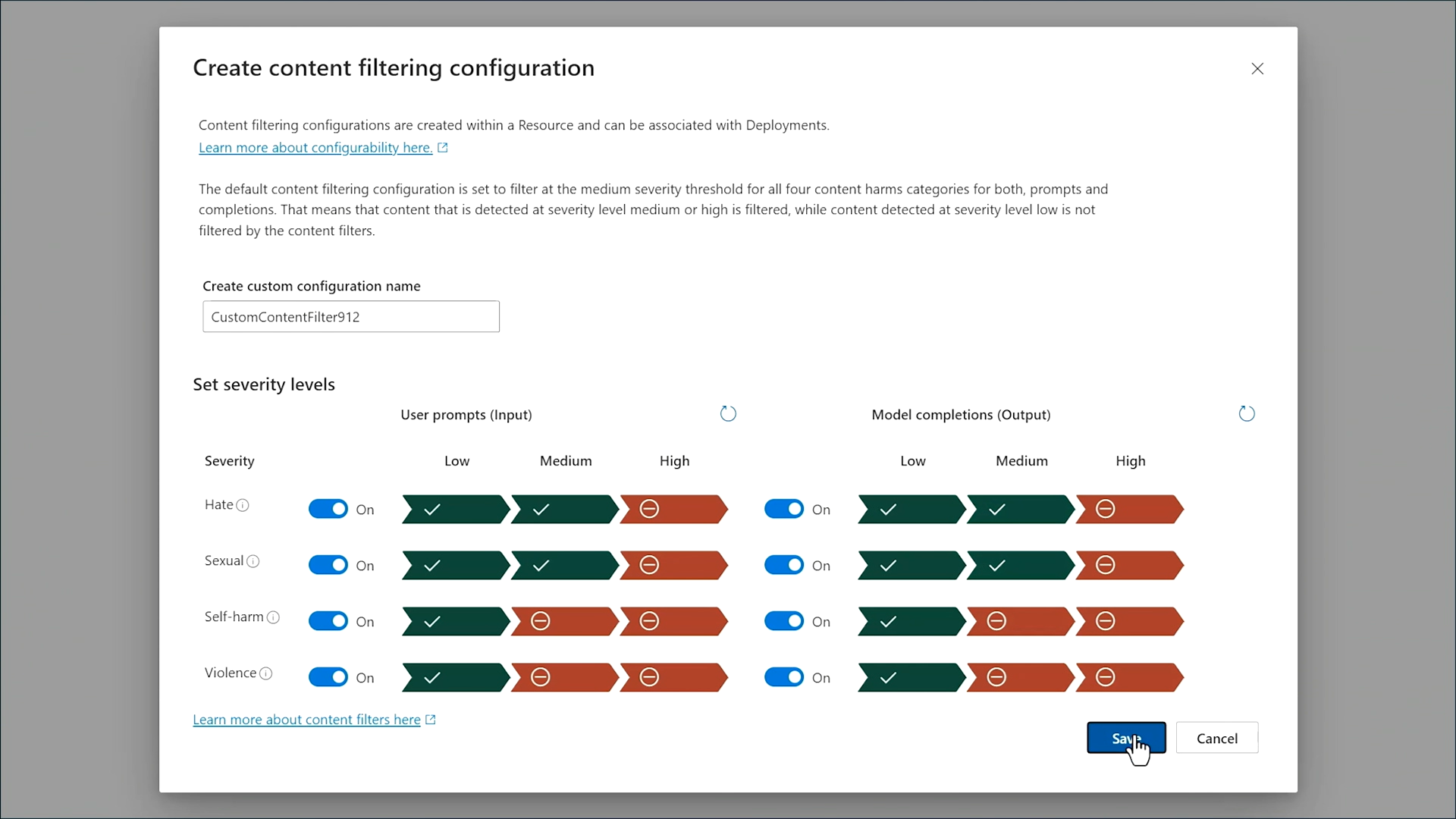
Task: Turn off Violence filter for user prompts
Action: point(328,677)
